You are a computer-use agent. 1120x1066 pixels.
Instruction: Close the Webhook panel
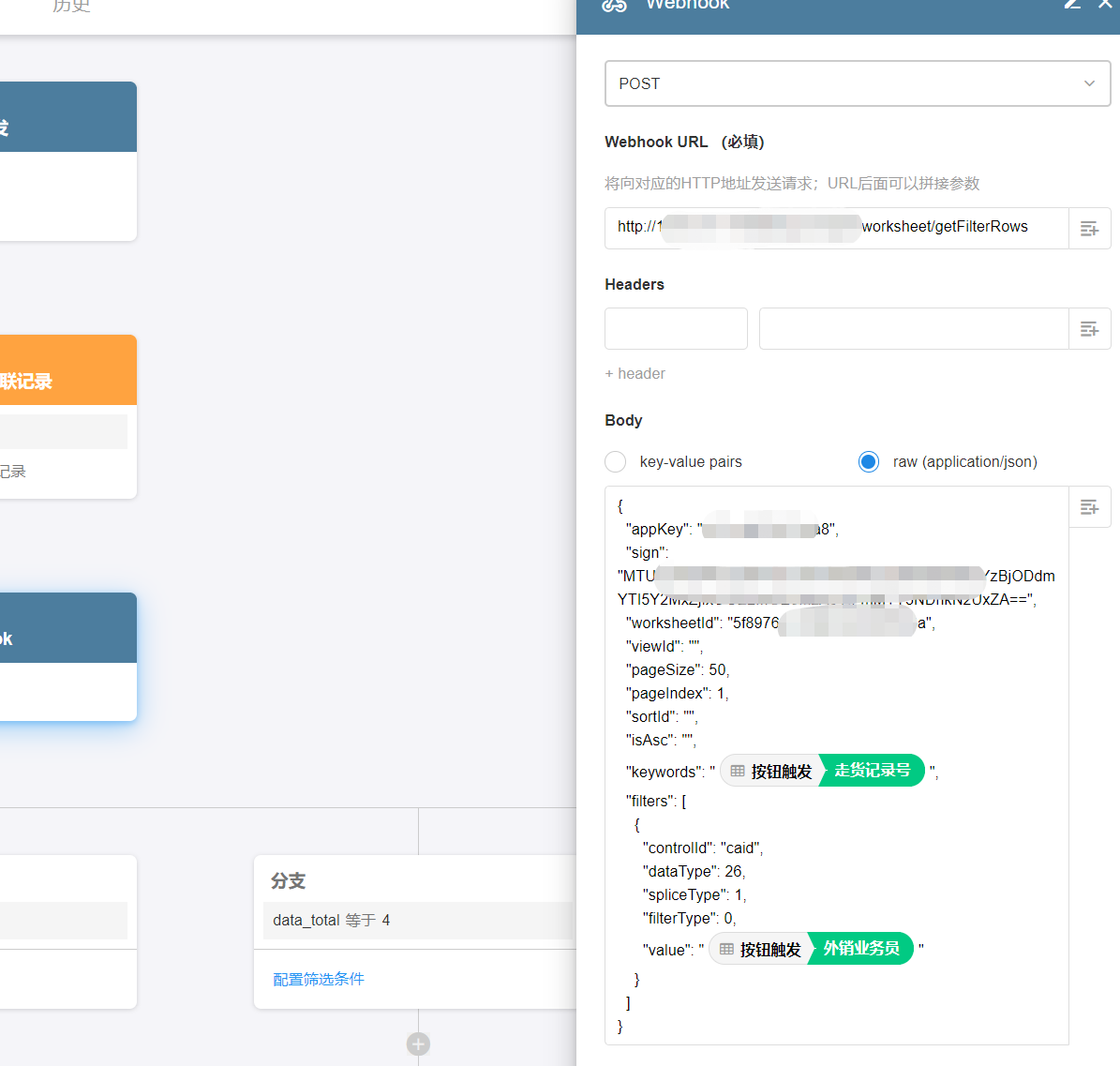tap(1105, 5)
